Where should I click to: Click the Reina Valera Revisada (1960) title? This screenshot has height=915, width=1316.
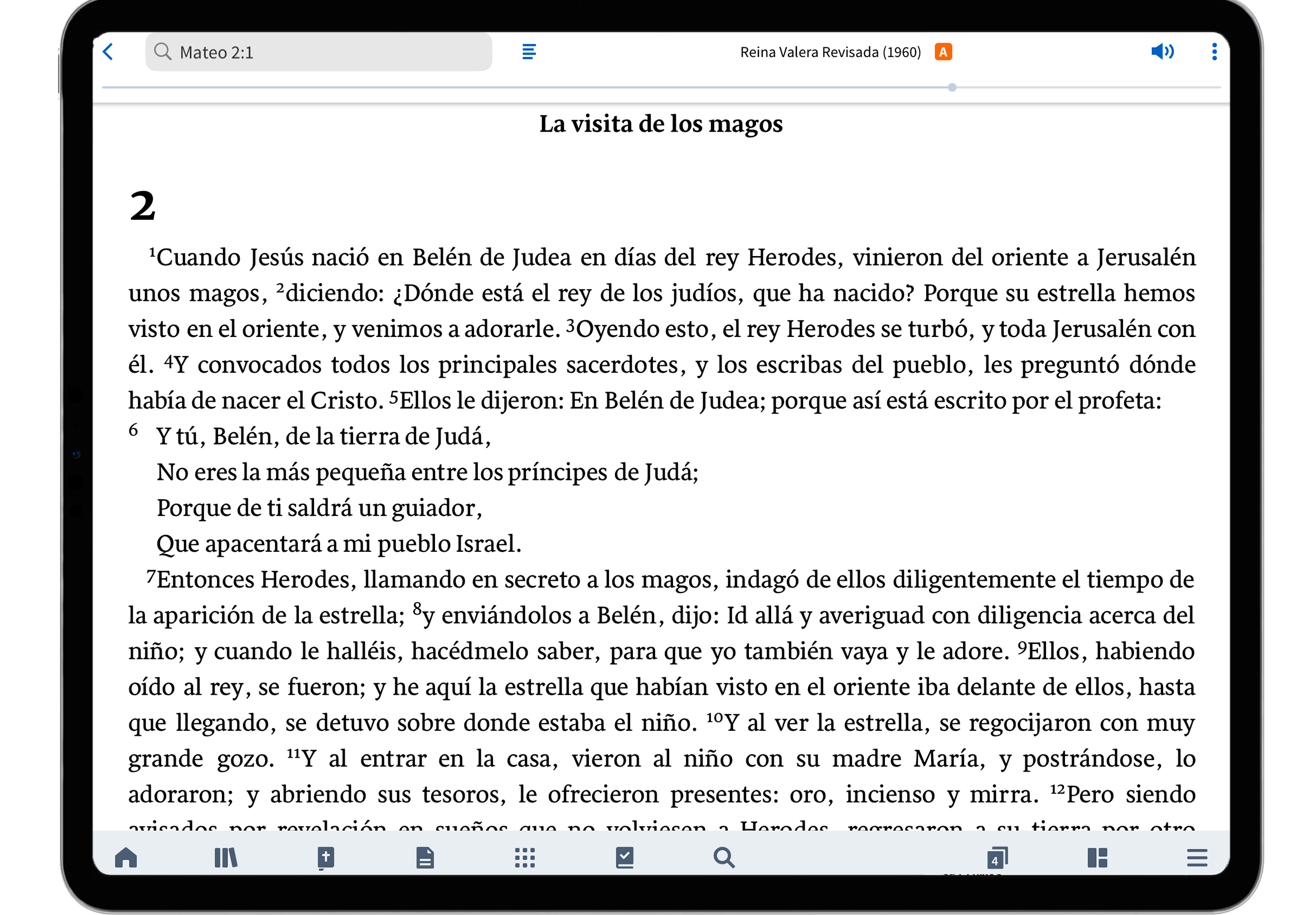click(830, 52)
